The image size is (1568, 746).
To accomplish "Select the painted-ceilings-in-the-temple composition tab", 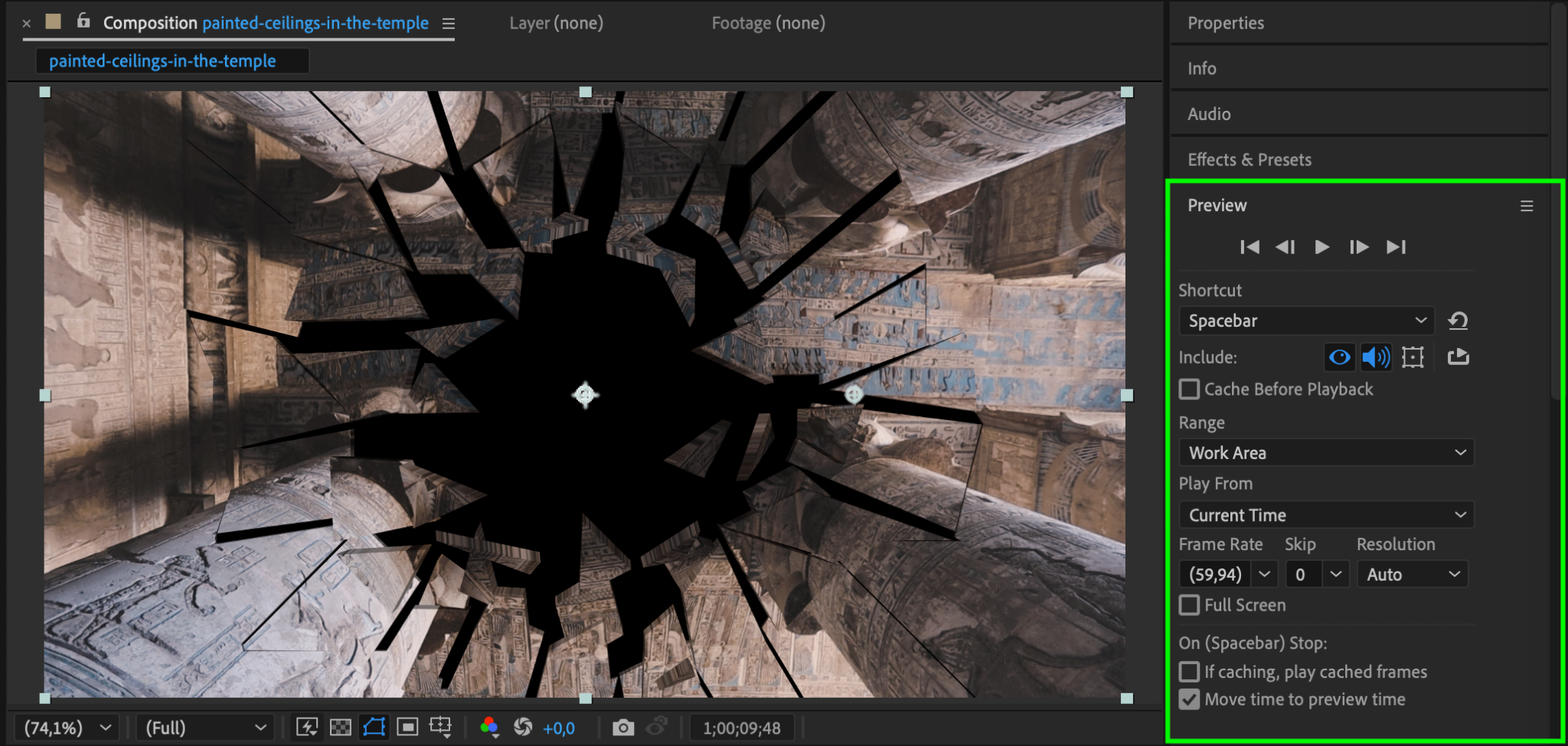I will (162, 61).
